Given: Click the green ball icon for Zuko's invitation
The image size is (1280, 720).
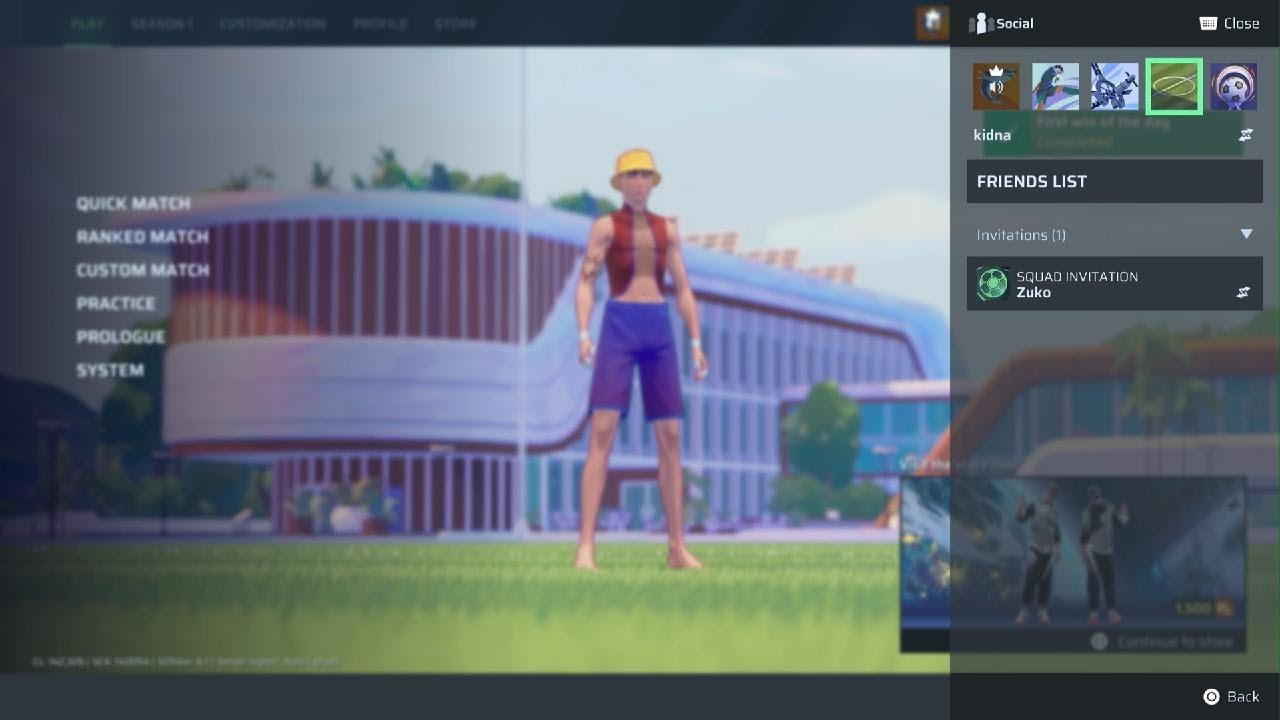Looking at the screenshot, I should [x=992, y=284].
